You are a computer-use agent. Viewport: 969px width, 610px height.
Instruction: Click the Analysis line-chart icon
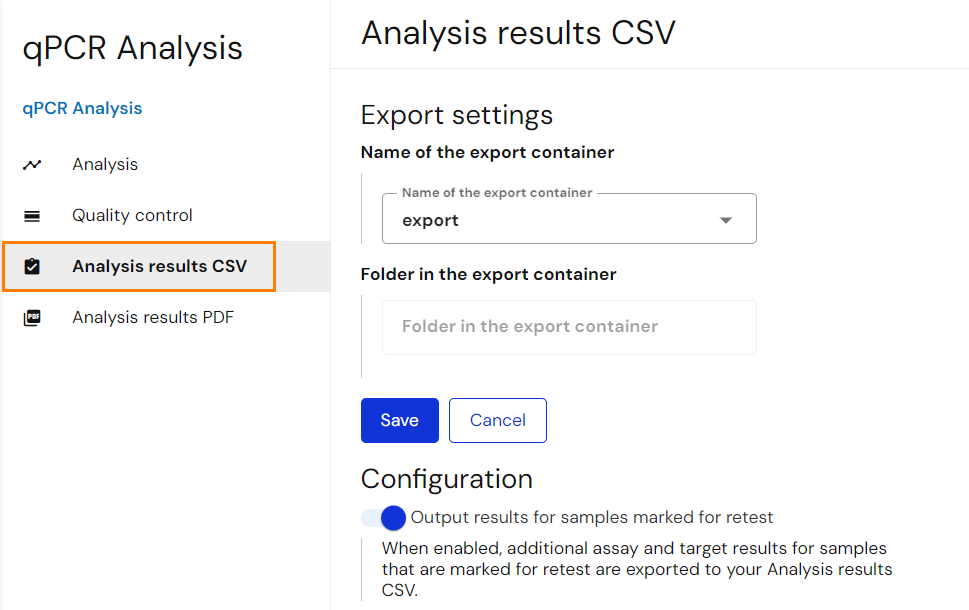[x=32, y=164]
